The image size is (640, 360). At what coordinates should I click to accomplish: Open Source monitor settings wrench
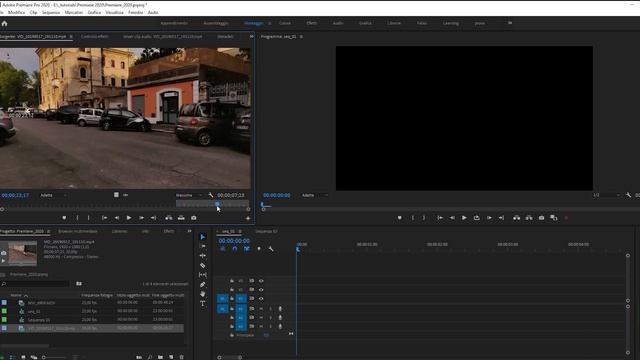click(x=211, y=195)
